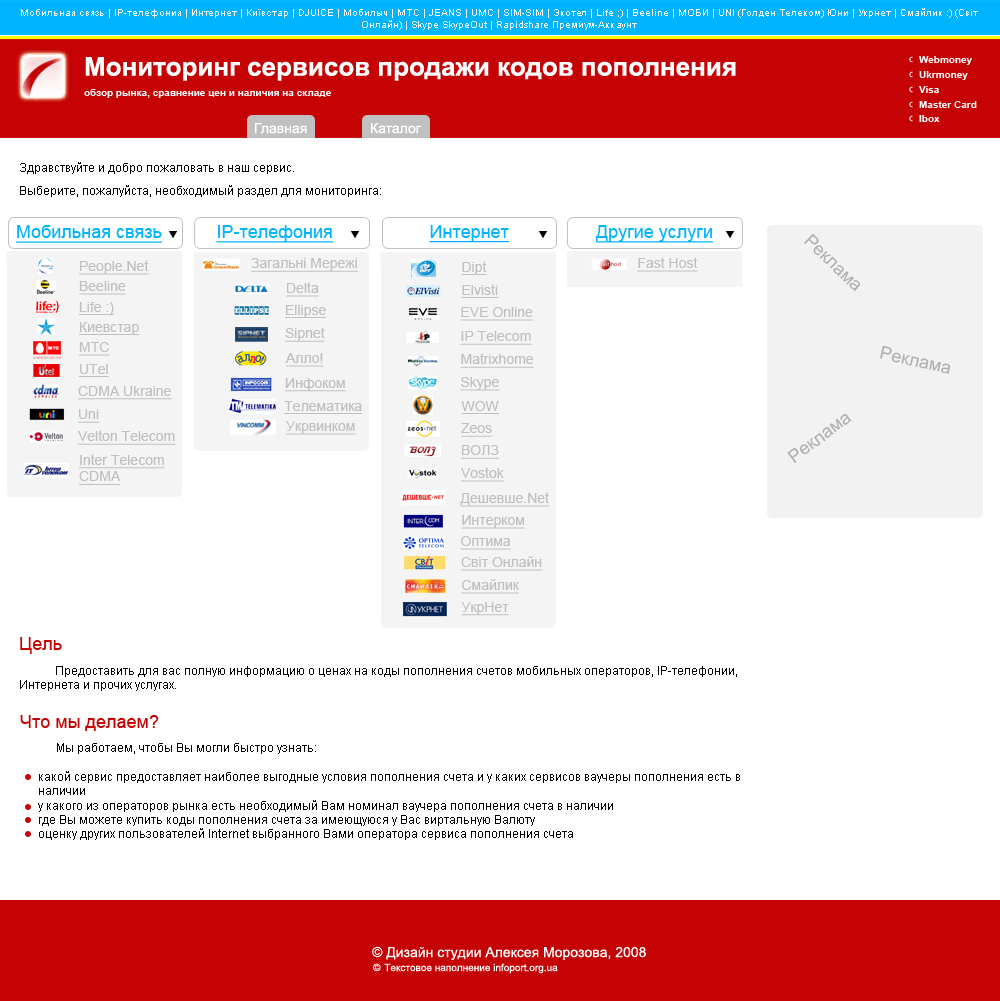
Task: Click the Matrixhome logo icon
Action: 423,361
